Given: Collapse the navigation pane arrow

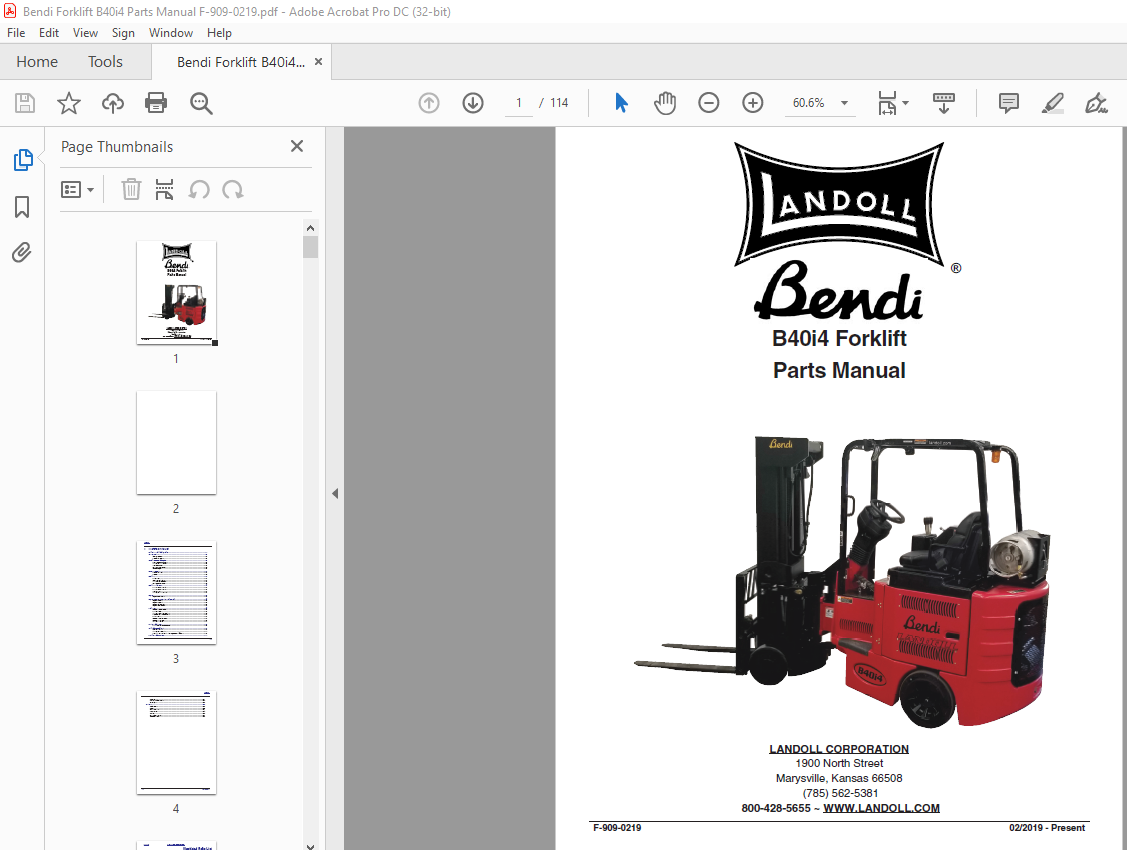Looking at the screenshot, I should click(x=335, y=494).
